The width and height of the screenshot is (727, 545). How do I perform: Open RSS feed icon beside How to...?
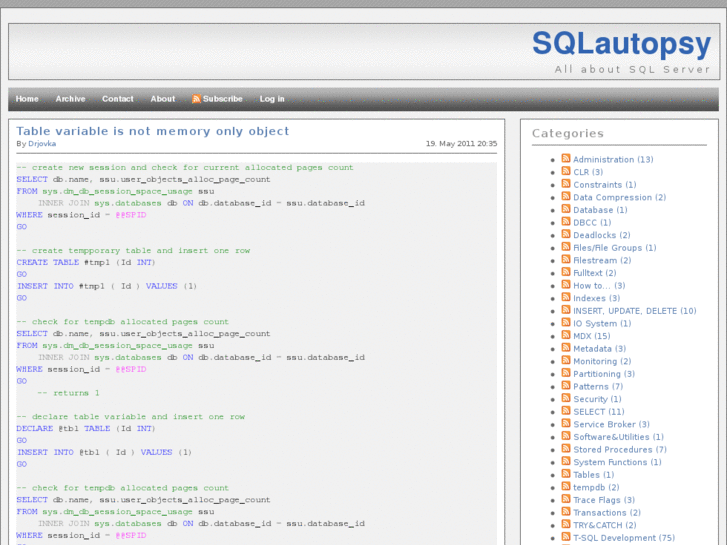pyautogui.click(x=566, y=284)
